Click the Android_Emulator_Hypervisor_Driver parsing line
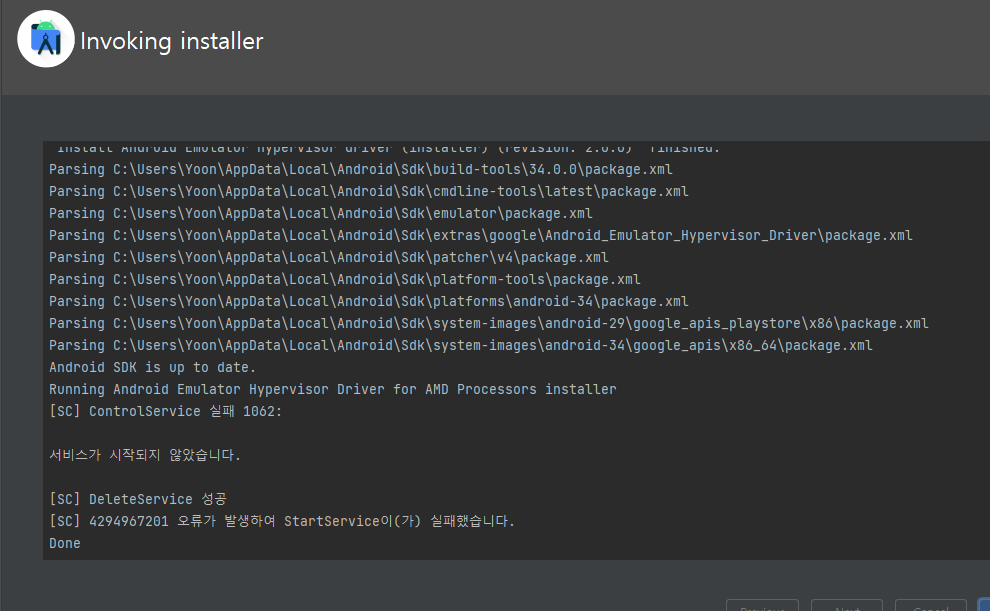This screenshot has width=990, height=611. point(480,235)
